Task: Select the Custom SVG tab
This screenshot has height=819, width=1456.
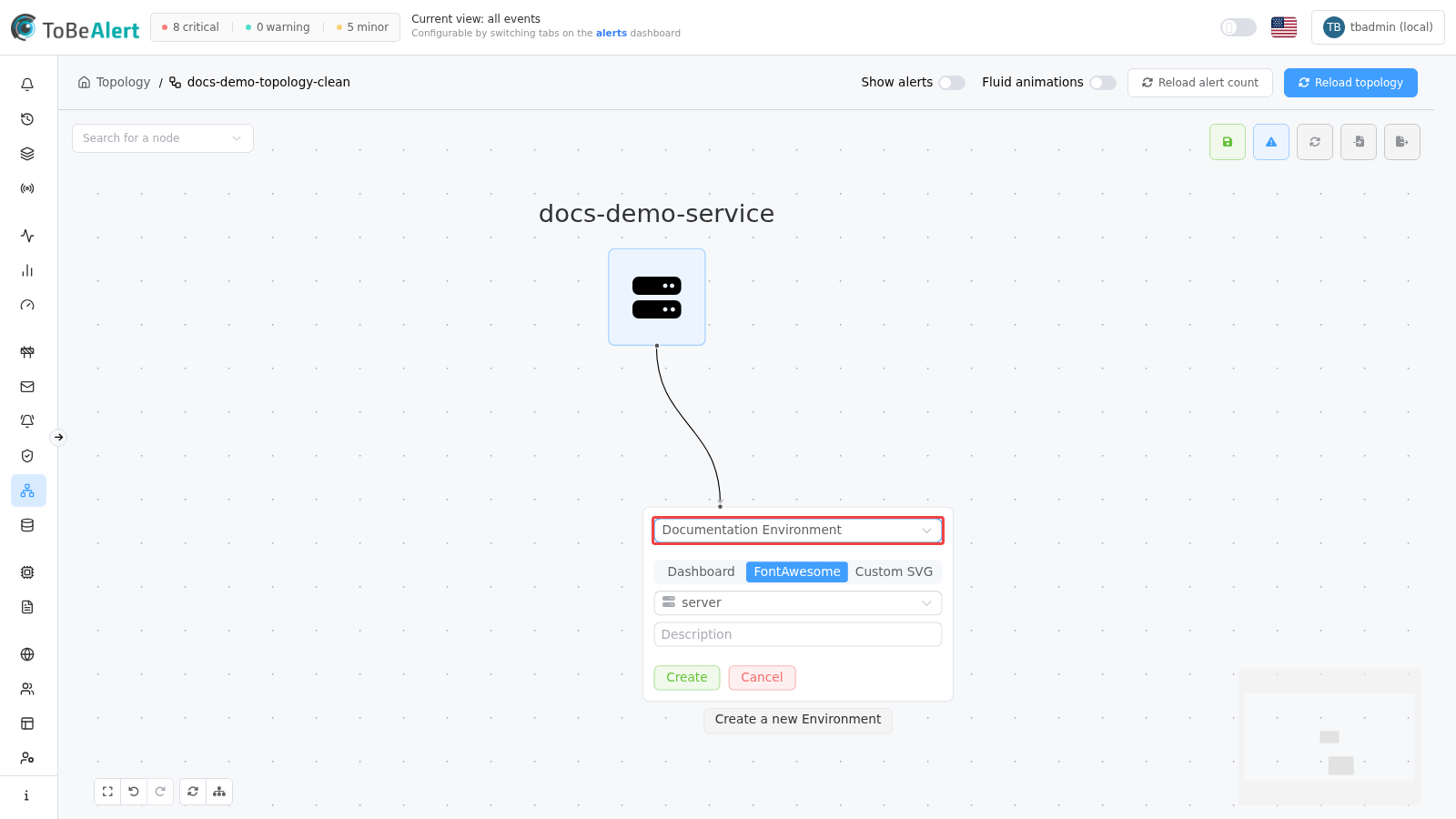Action: [x=894, y=571]
